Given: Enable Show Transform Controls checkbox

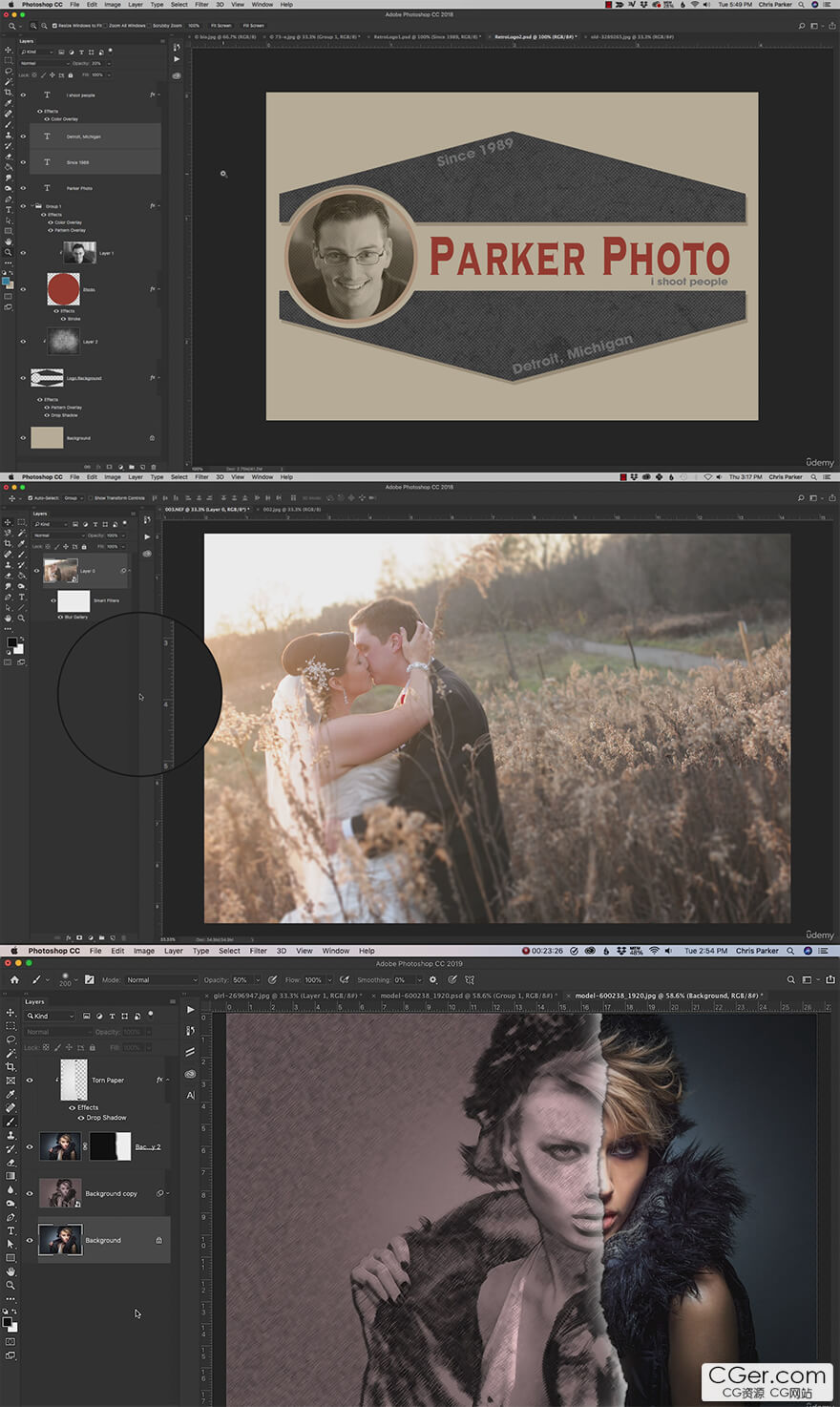Looking at the screenshot, I should (x=90, y=498).
